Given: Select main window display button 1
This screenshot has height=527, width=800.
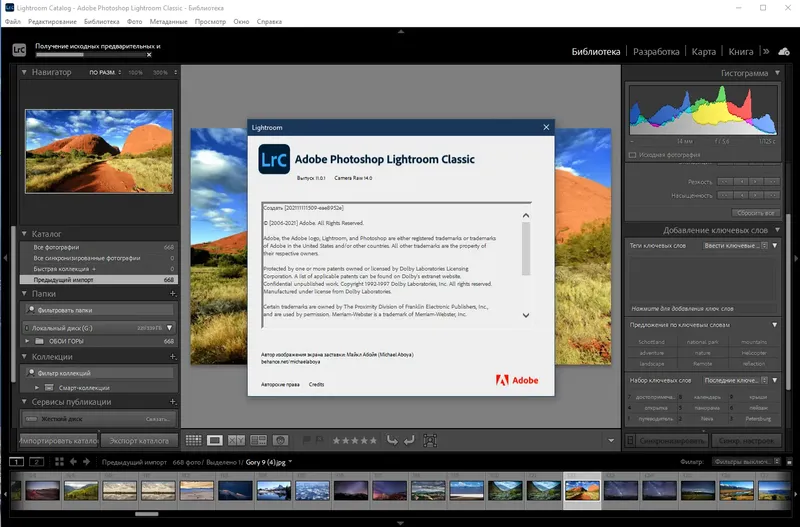Looking at the screenshot, I should pos(16,462).
